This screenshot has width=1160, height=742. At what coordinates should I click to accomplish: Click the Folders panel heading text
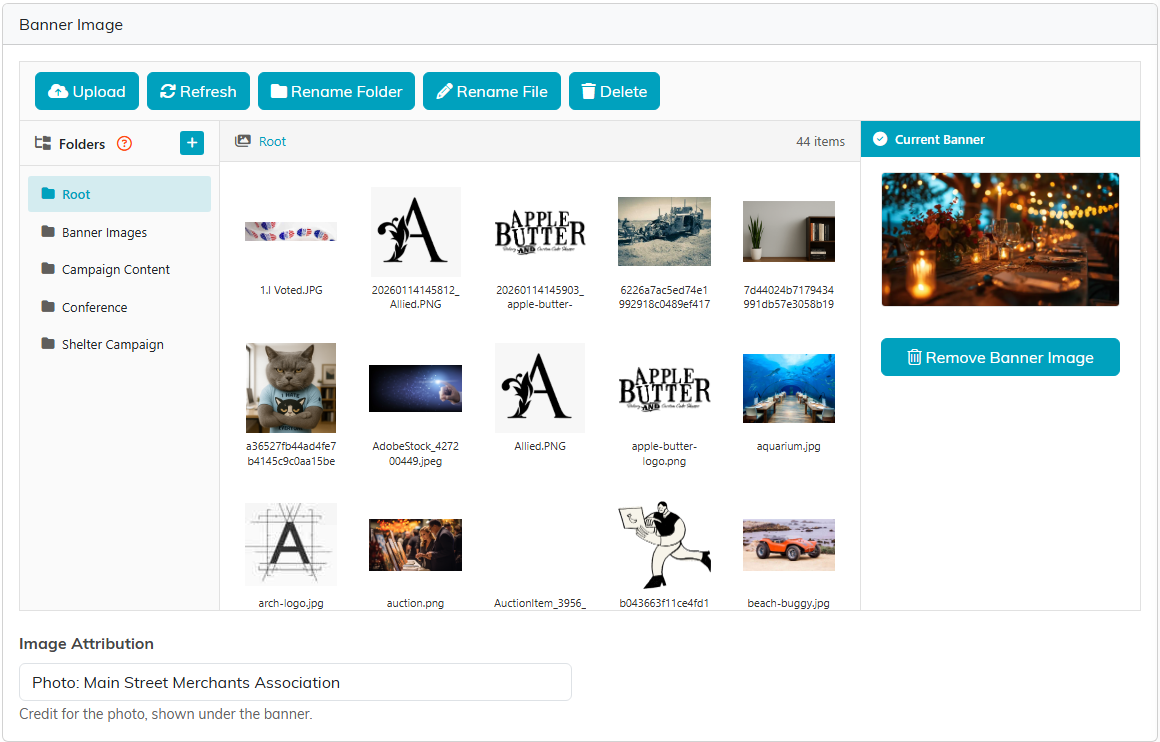[82, 144]
